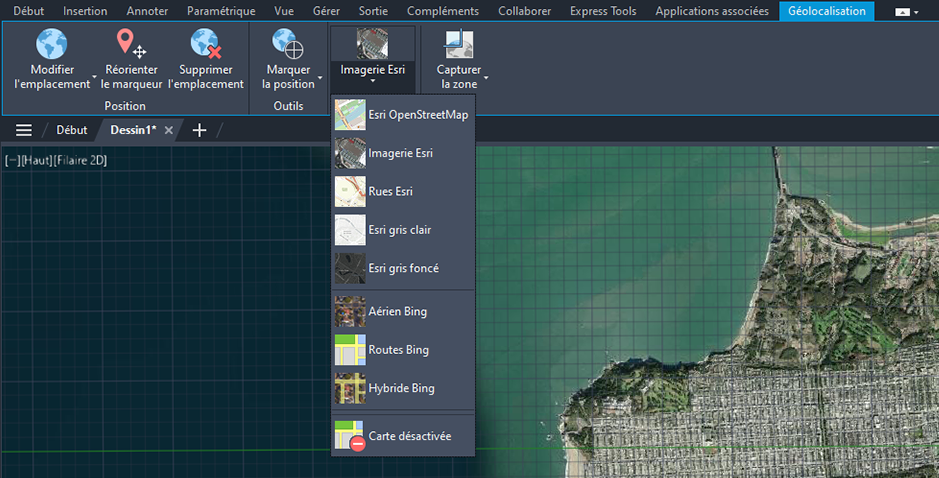939x478 pixels.
Task: Click the Supprimer l'emplacement globe icon
Action: point(205,44)
